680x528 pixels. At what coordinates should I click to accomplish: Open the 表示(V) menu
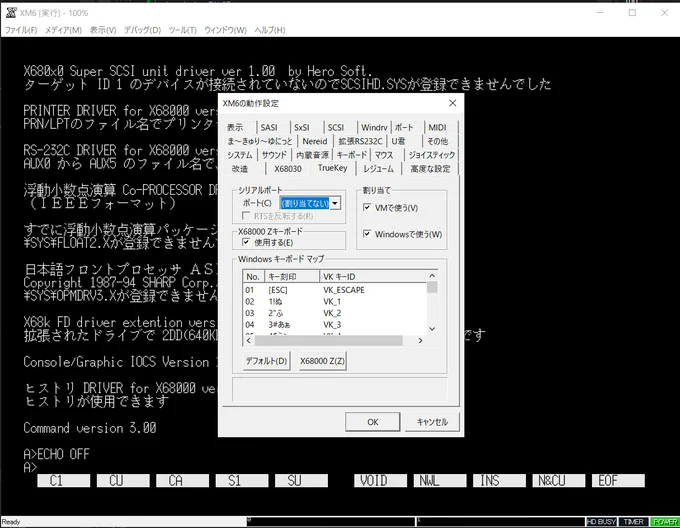point(103,30)
